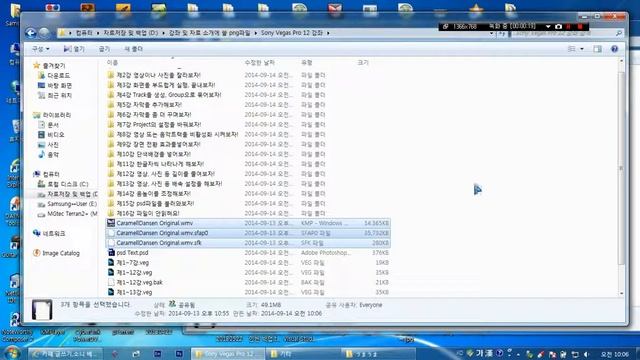640x360 pixels.
Task: Sort by the 유형 column header
Action: tap(307, 62)
